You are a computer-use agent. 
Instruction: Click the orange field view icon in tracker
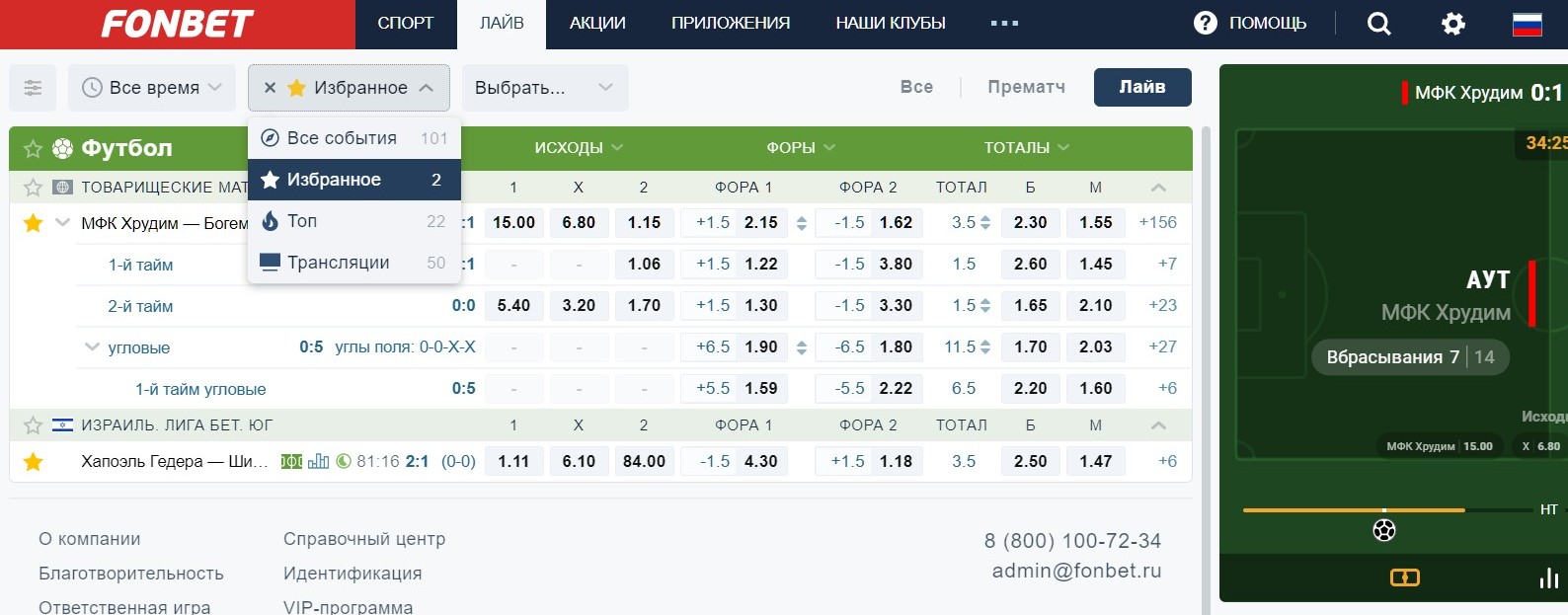coord(1404,577)
